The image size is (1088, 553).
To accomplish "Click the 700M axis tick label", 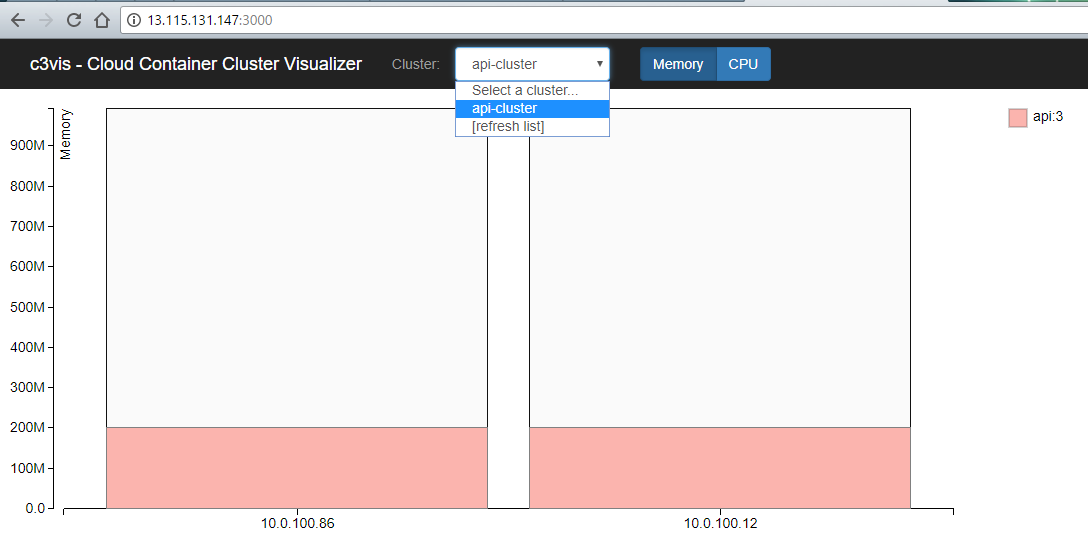I will tap(28, 226).
